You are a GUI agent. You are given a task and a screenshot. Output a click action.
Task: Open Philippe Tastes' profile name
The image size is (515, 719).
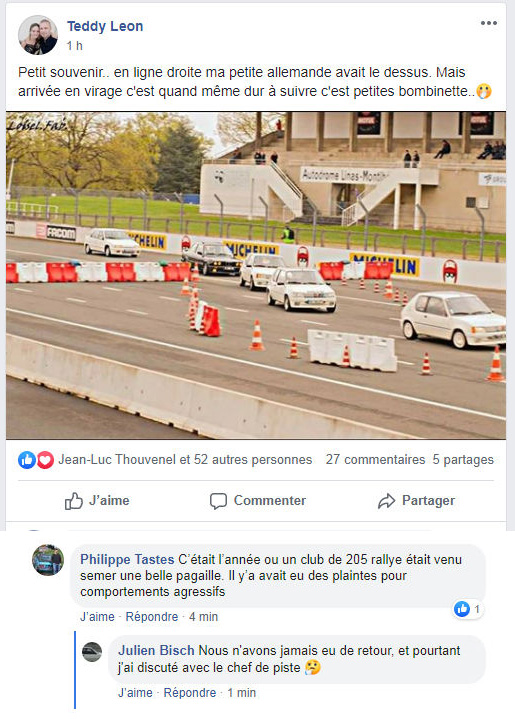tap(127, 559)
